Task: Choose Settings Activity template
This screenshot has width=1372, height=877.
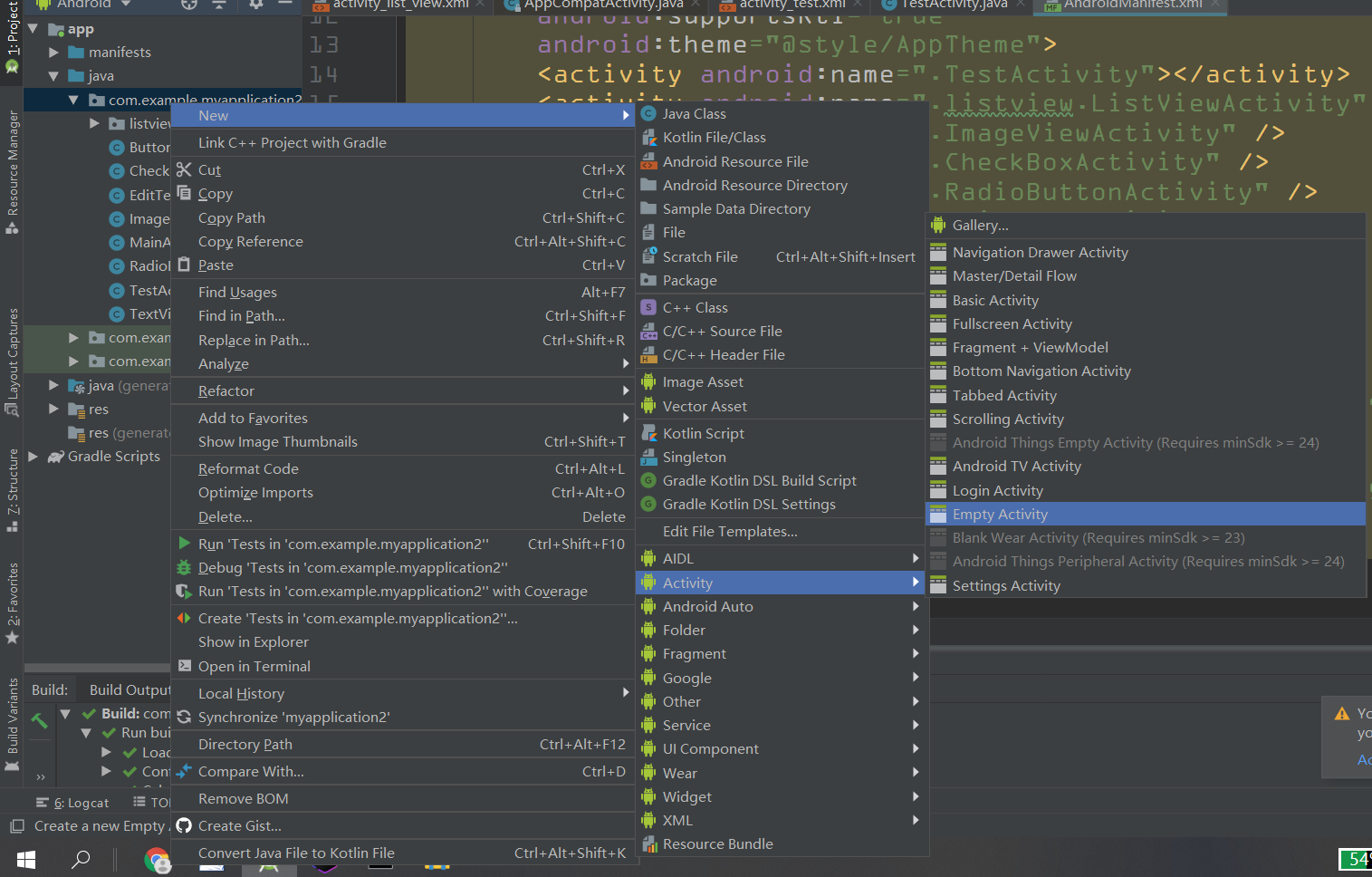Action: [x=1146, y=585]
